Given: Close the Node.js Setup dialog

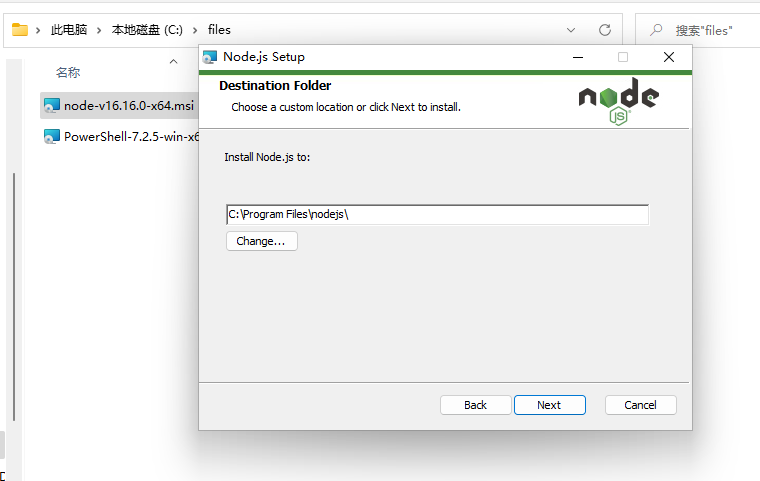Looking at the screenshot, I should click(x=669, y=57).
